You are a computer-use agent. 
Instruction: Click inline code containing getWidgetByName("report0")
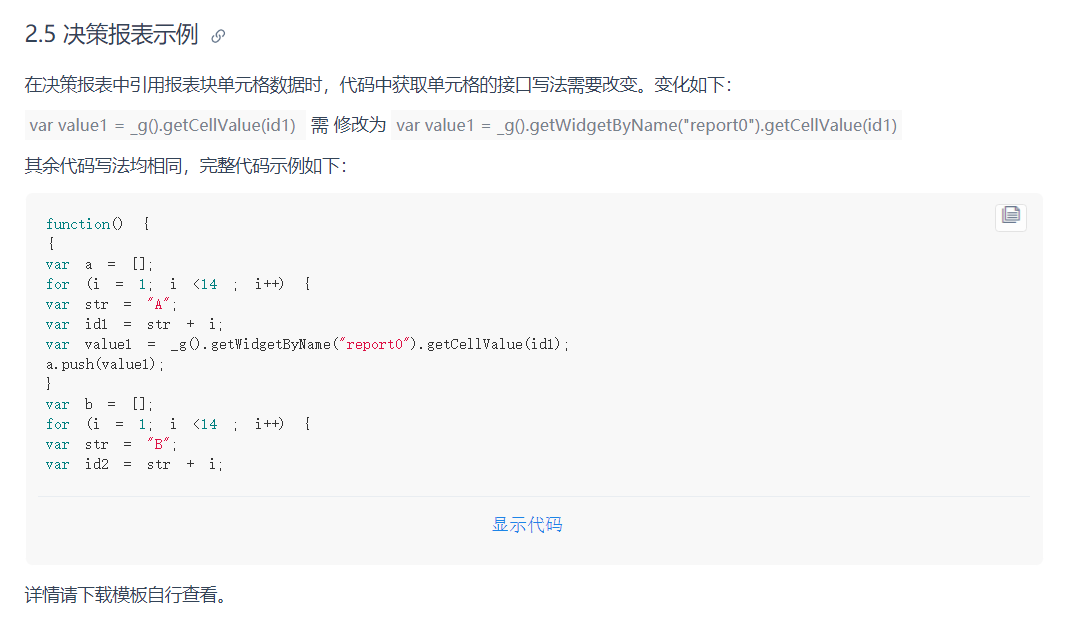coord(646,125)
